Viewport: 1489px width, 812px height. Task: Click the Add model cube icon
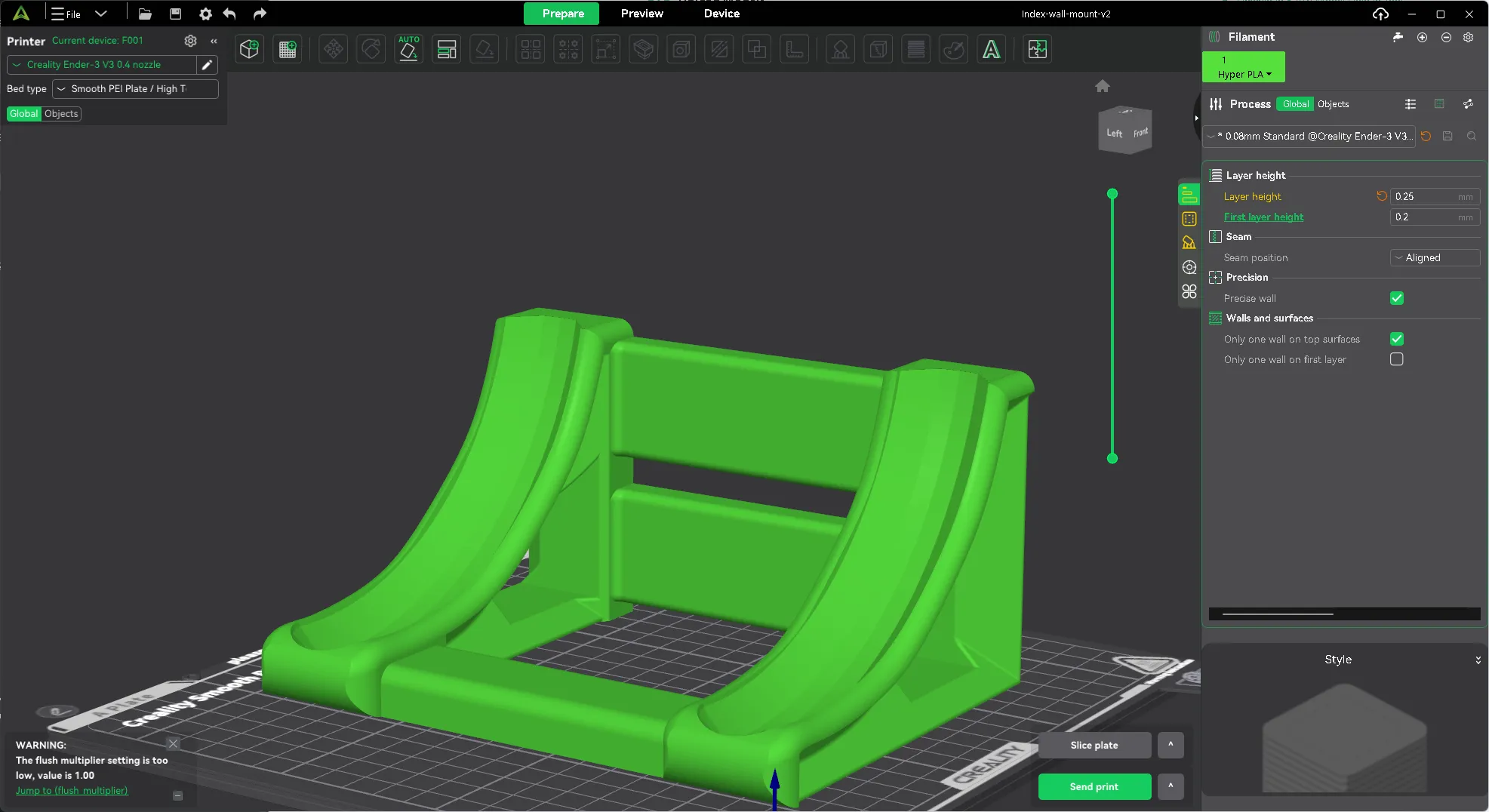pos(249,50)
